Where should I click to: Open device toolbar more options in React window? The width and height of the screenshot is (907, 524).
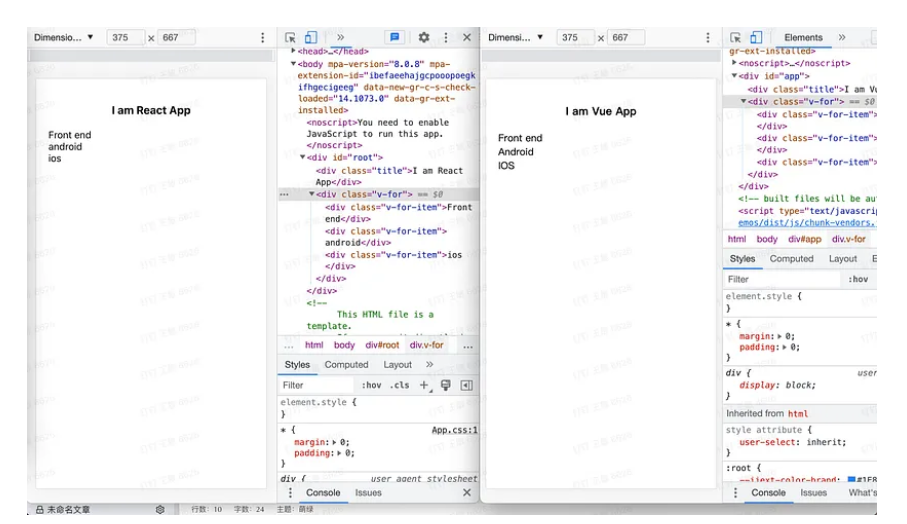263,38
